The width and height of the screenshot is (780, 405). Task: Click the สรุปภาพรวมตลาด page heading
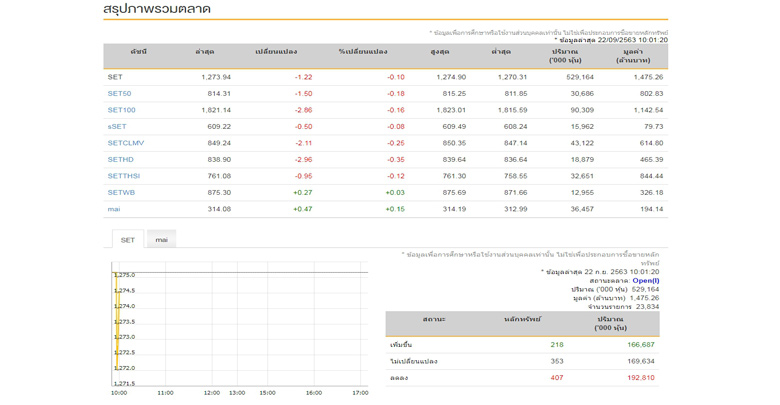tap(157, 10)
